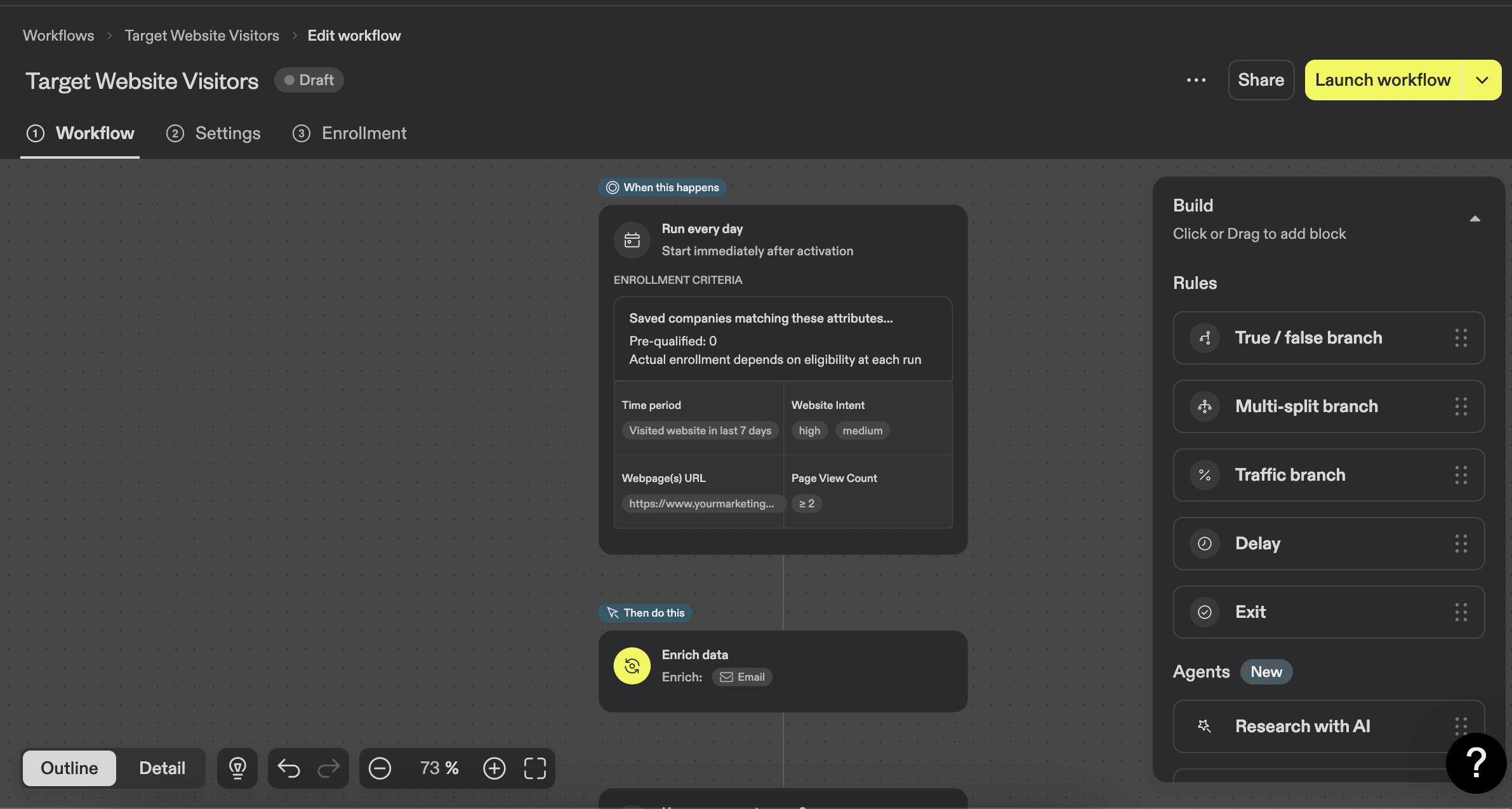1512x809 pixels.
Task: Click the fit-to-screen icon
Action: pos(534,768)
